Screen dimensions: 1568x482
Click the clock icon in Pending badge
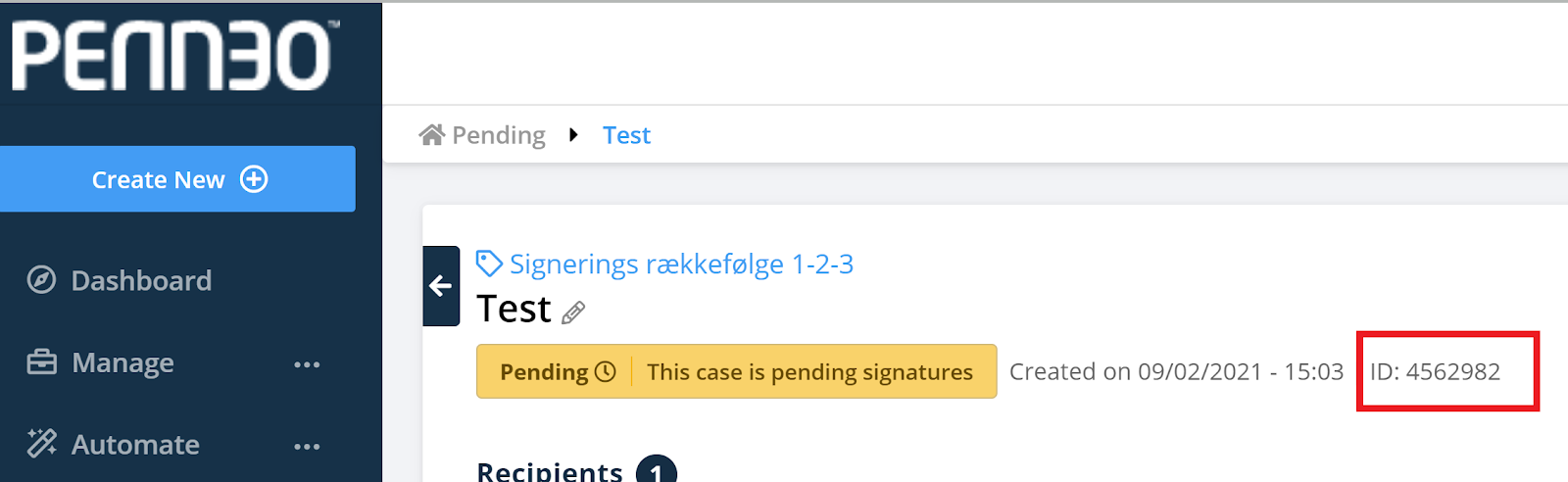[x=606, y=371]
